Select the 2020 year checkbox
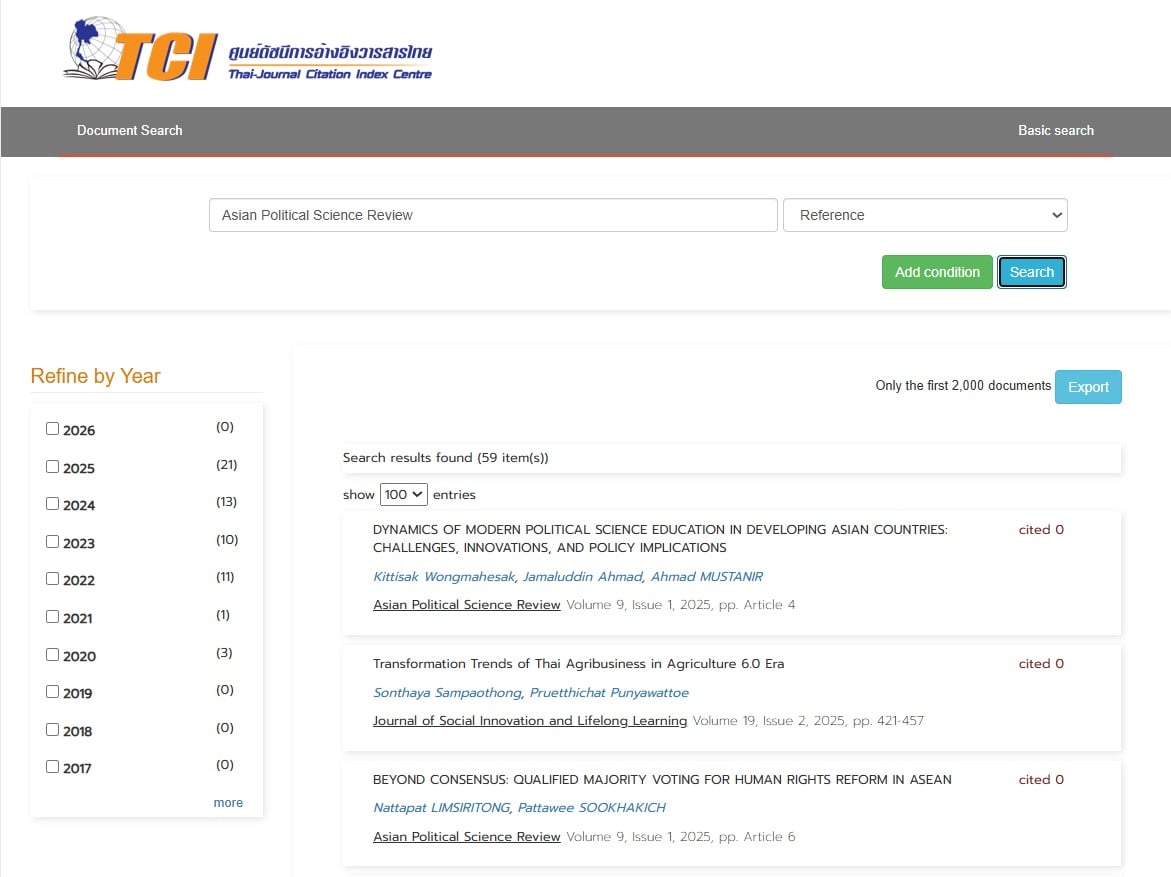This screenshot has width=1171, height=877. (53, 655)
